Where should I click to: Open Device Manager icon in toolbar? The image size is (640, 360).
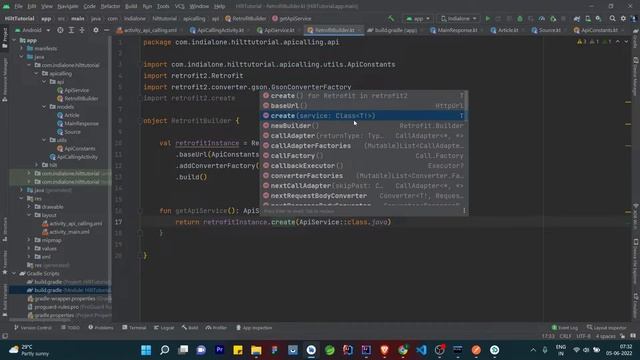pos(588,19)
